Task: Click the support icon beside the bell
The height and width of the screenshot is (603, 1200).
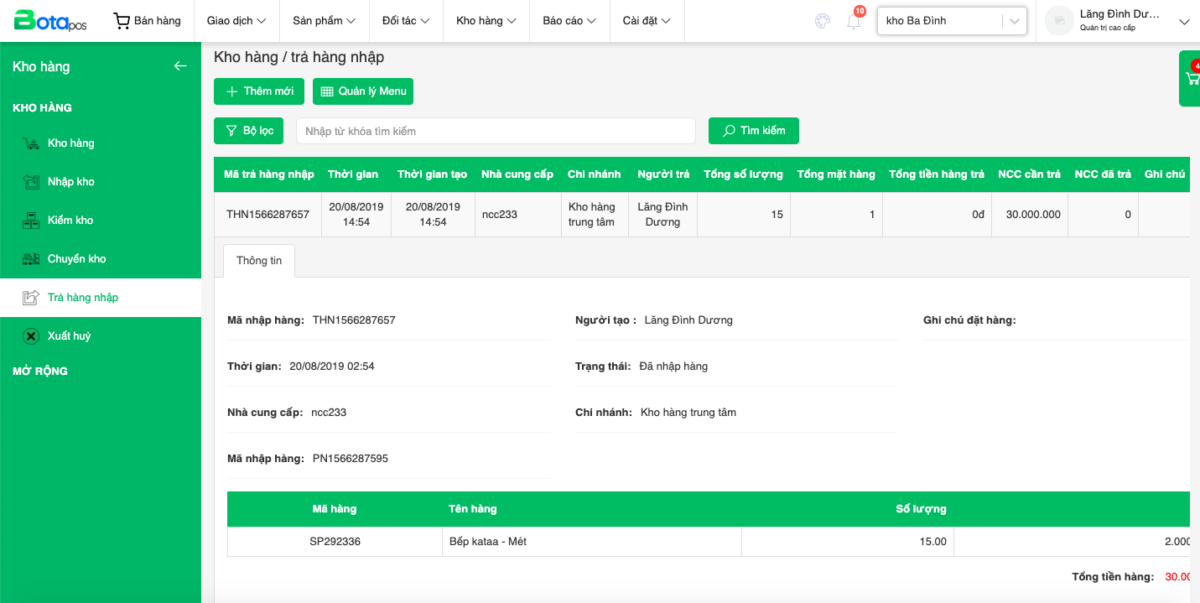Action: coord(822,21)
